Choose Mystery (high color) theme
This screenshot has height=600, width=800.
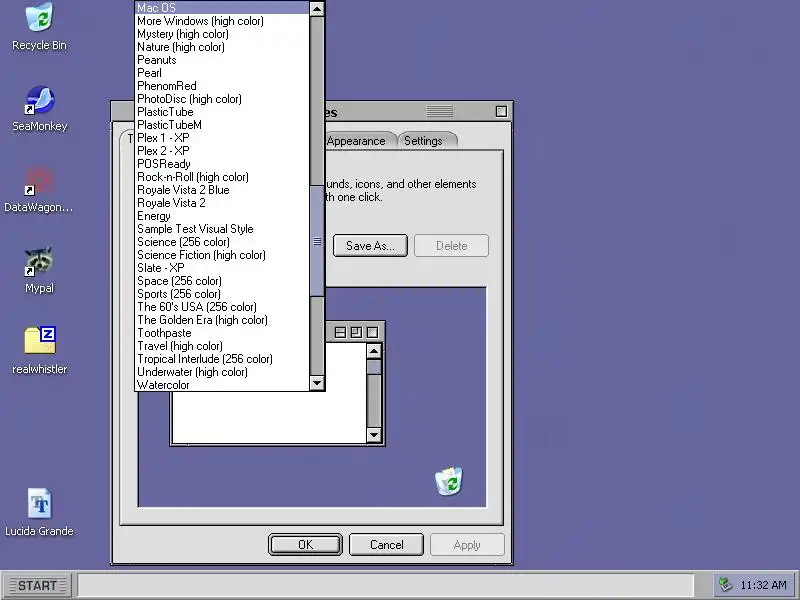coord(222,34)
